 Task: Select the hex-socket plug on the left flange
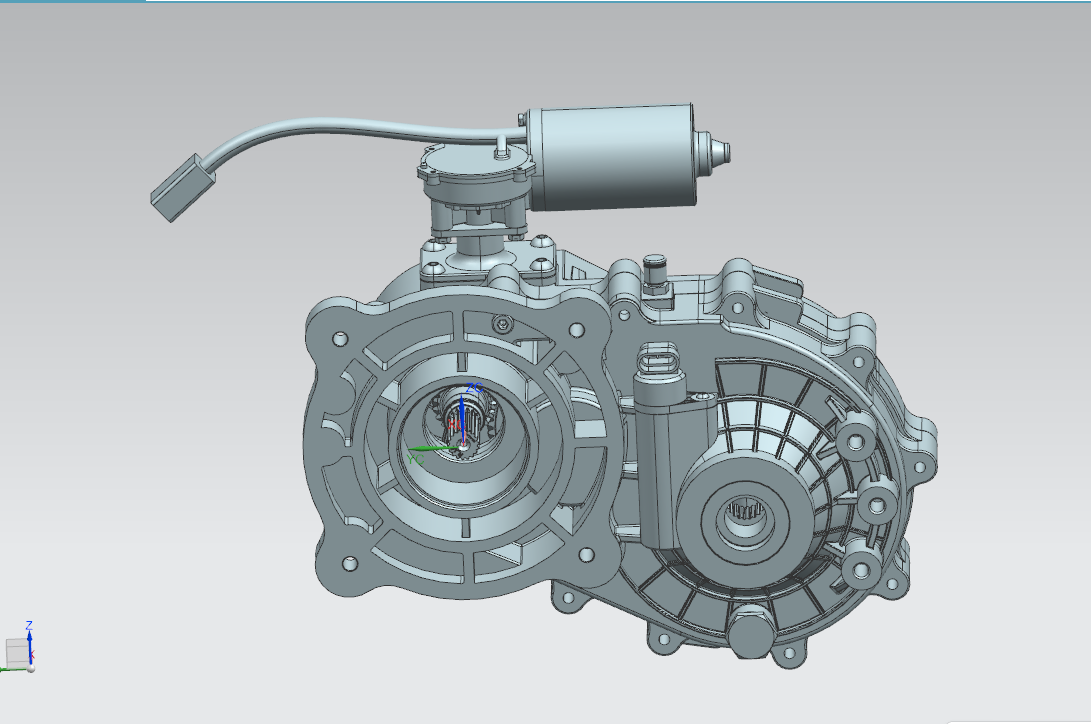pyautogui.click(x=502, y=324)
